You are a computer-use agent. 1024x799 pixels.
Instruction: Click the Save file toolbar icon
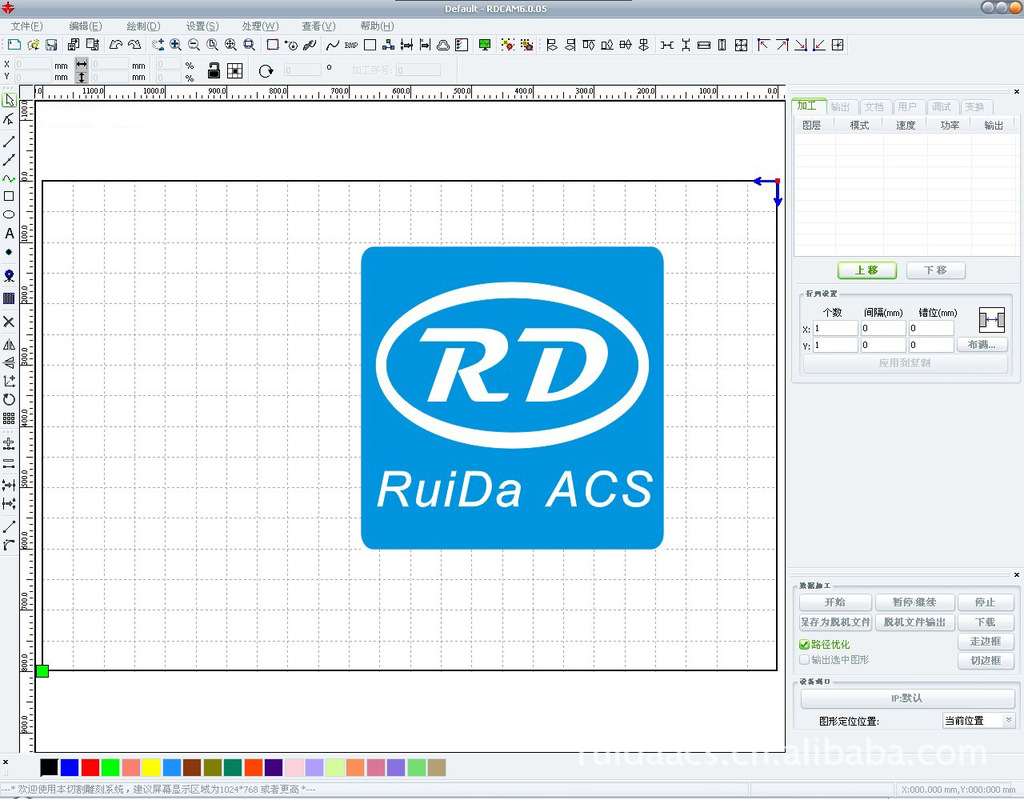coord(51,45)
